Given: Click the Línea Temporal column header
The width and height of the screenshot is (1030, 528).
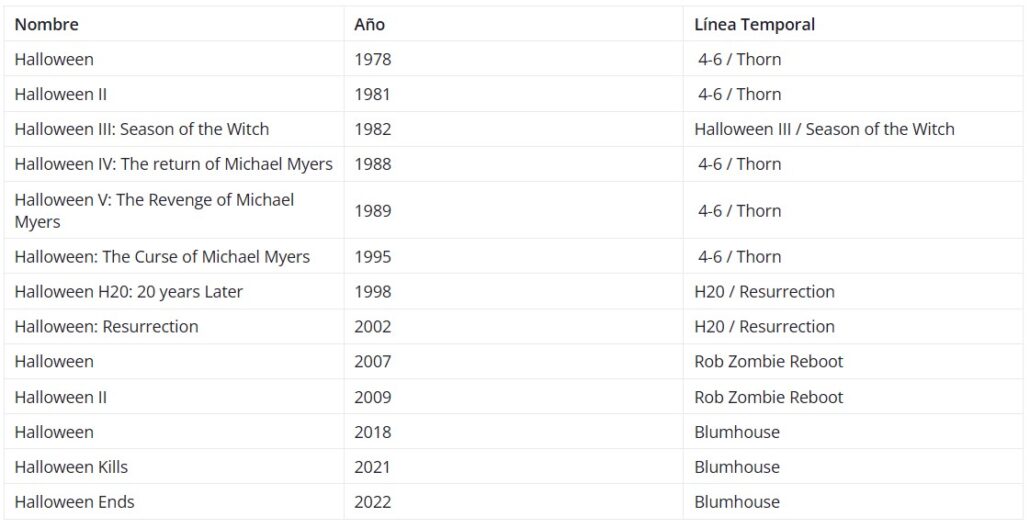Looking at the screenshot, I should (754, 24).
